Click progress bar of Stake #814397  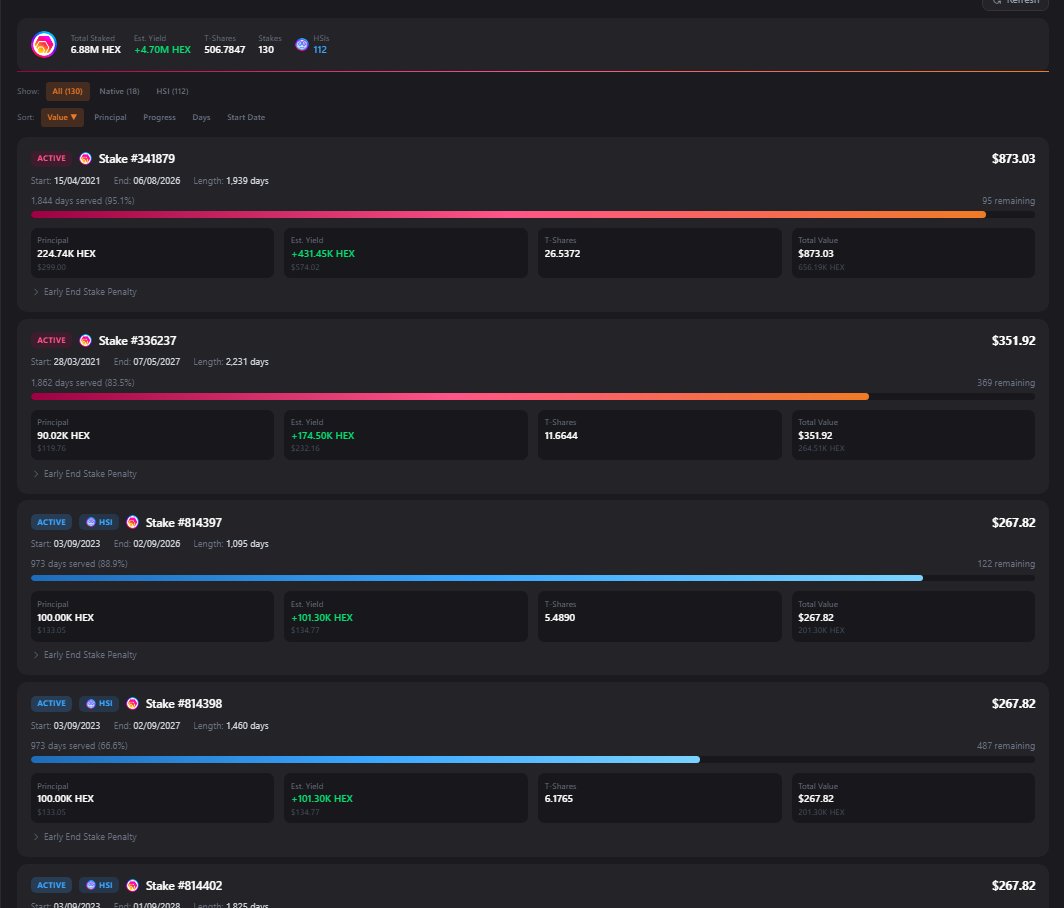coord(533,578)
